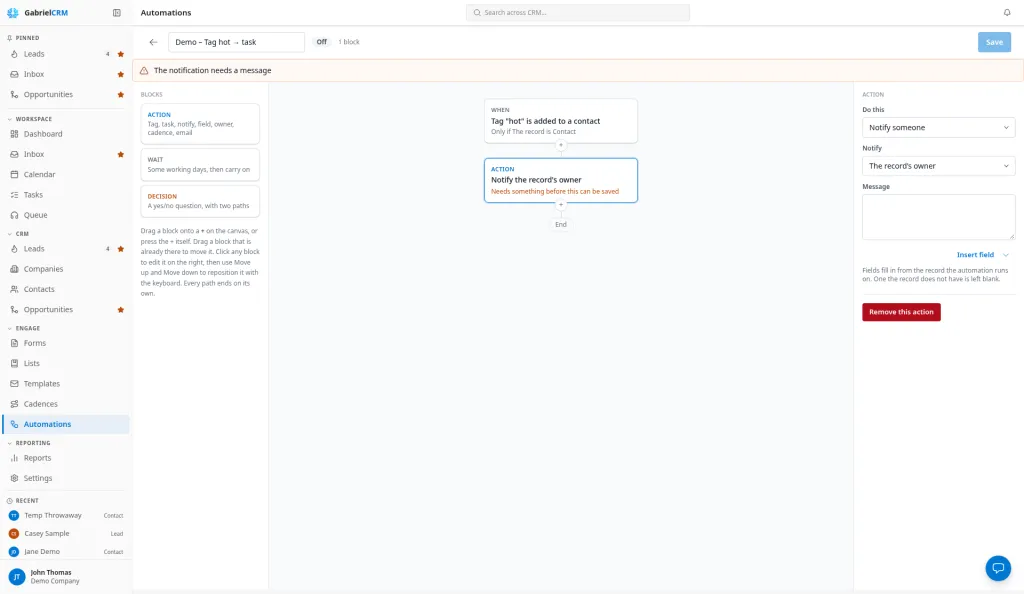Toggle the workspace Inbox star
This screenshot has width=1024, height=594.
coord(120,155)
